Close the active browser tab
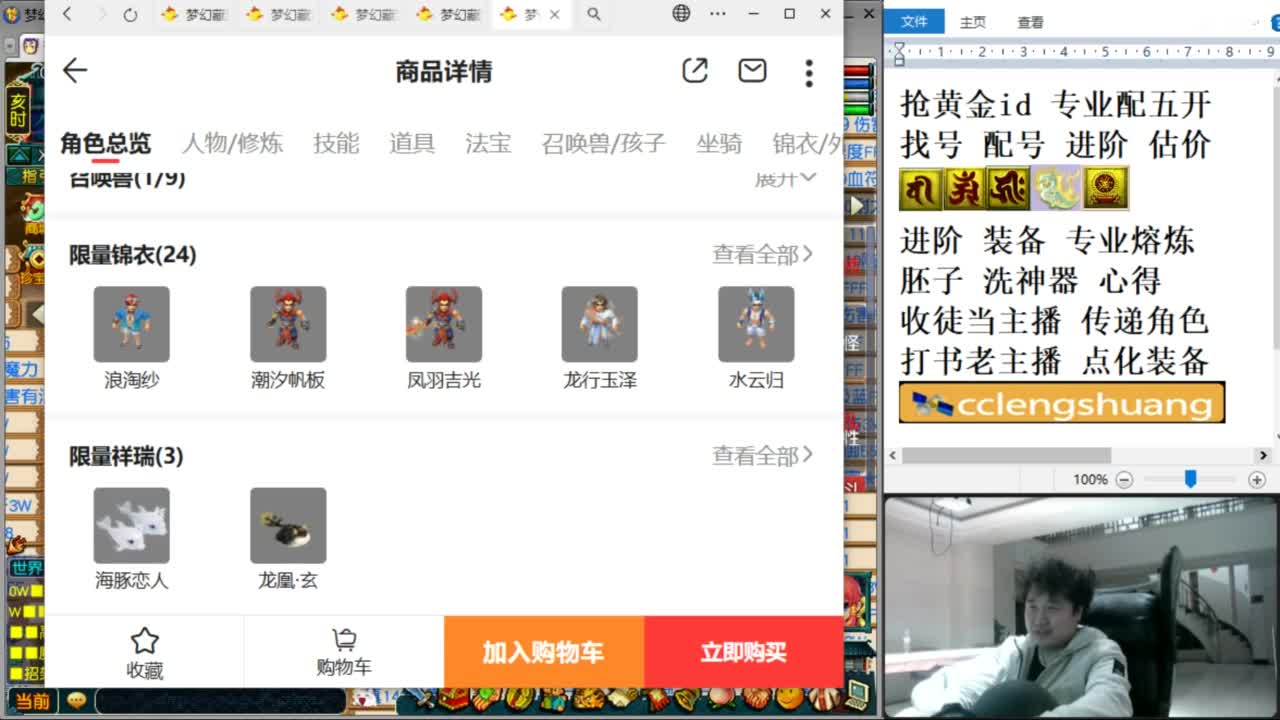 click(555, 14)
